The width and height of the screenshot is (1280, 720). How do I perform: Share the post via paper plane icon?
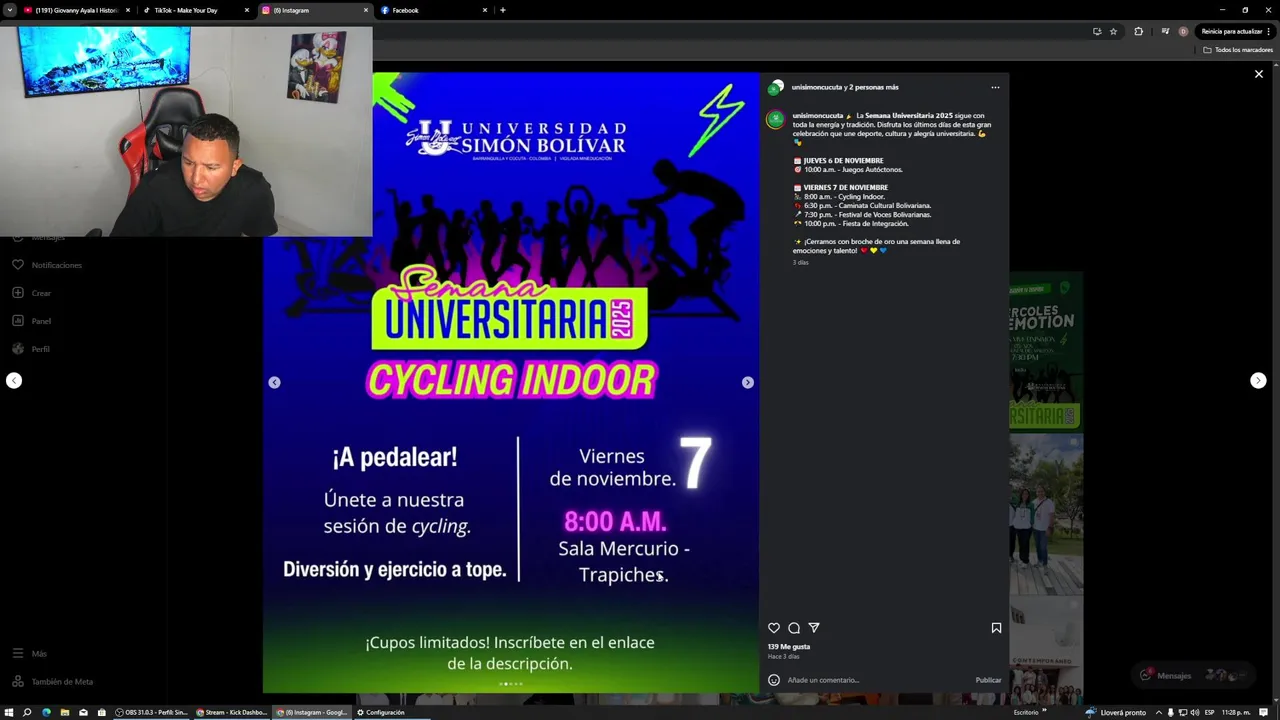tap(814, 628)
